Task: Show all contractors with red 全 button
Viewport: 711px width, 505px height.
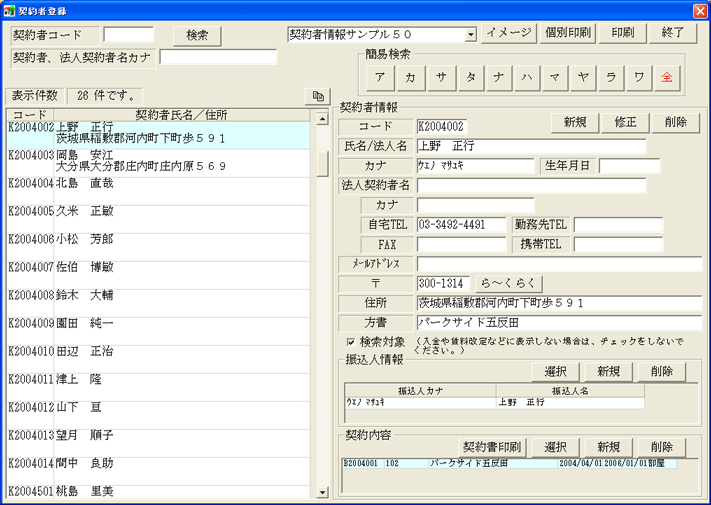Action: 667,77
